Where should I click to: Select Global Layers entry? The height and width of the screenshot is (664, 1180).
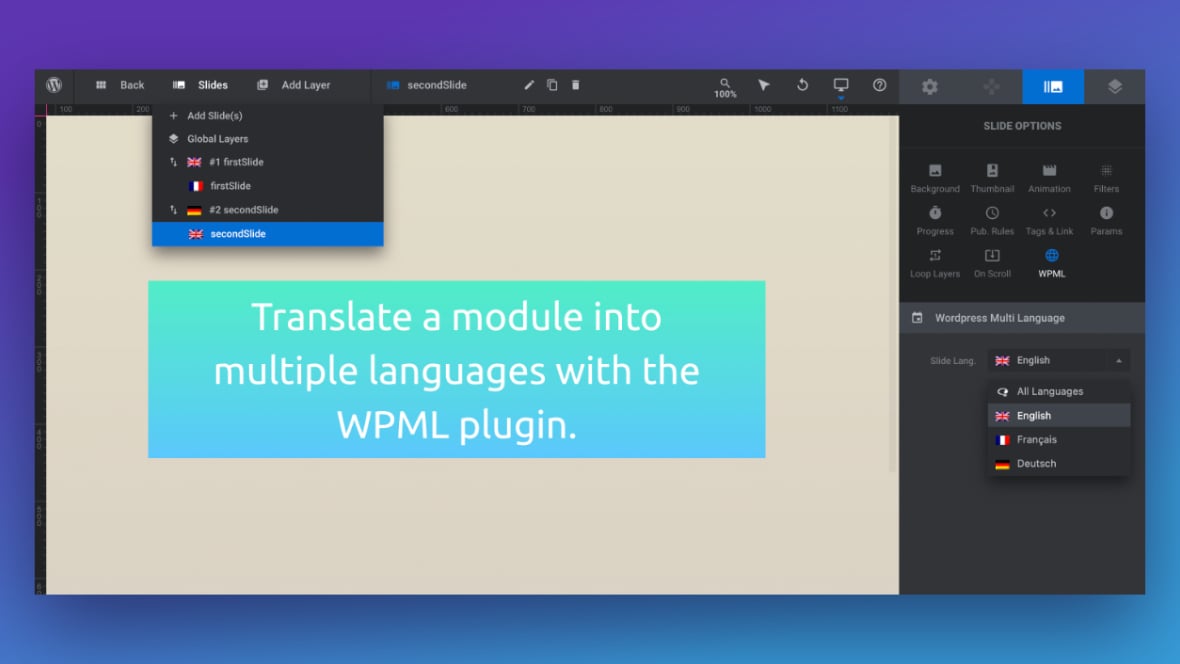tap(267, 139)
